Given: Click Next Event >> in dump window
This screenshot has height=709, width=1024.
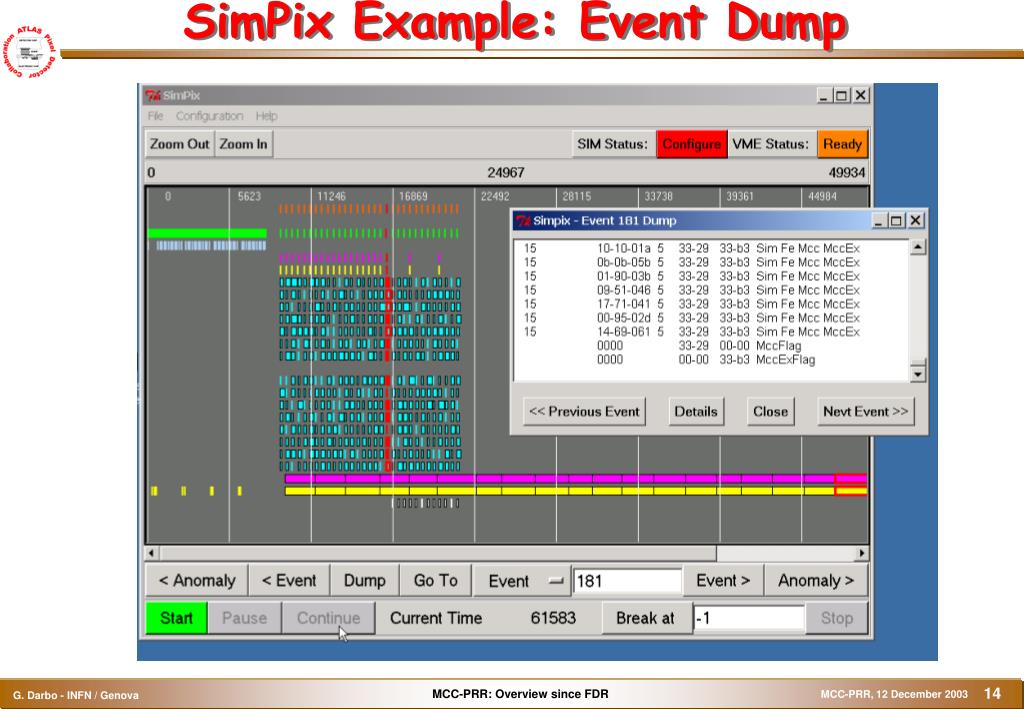Looking at the screenshot, I should coord(866,411).
